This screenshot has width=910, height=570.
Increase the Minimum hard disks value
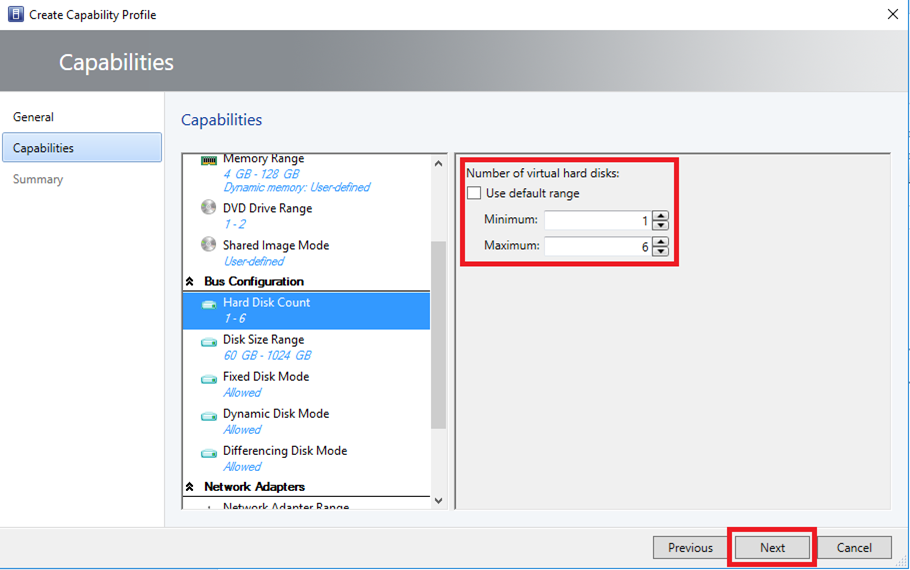click(660, 216)
